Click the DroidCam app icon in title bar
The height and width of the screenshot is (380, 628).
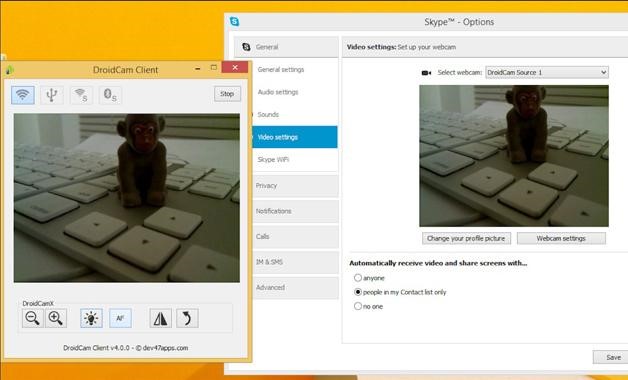click(10, 70)
